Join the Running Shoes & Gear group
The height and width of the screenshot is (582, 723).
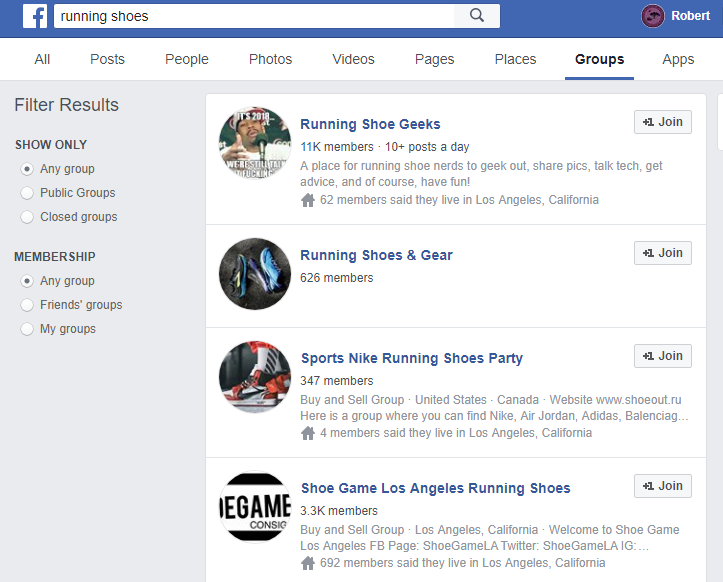click(663, 253)
